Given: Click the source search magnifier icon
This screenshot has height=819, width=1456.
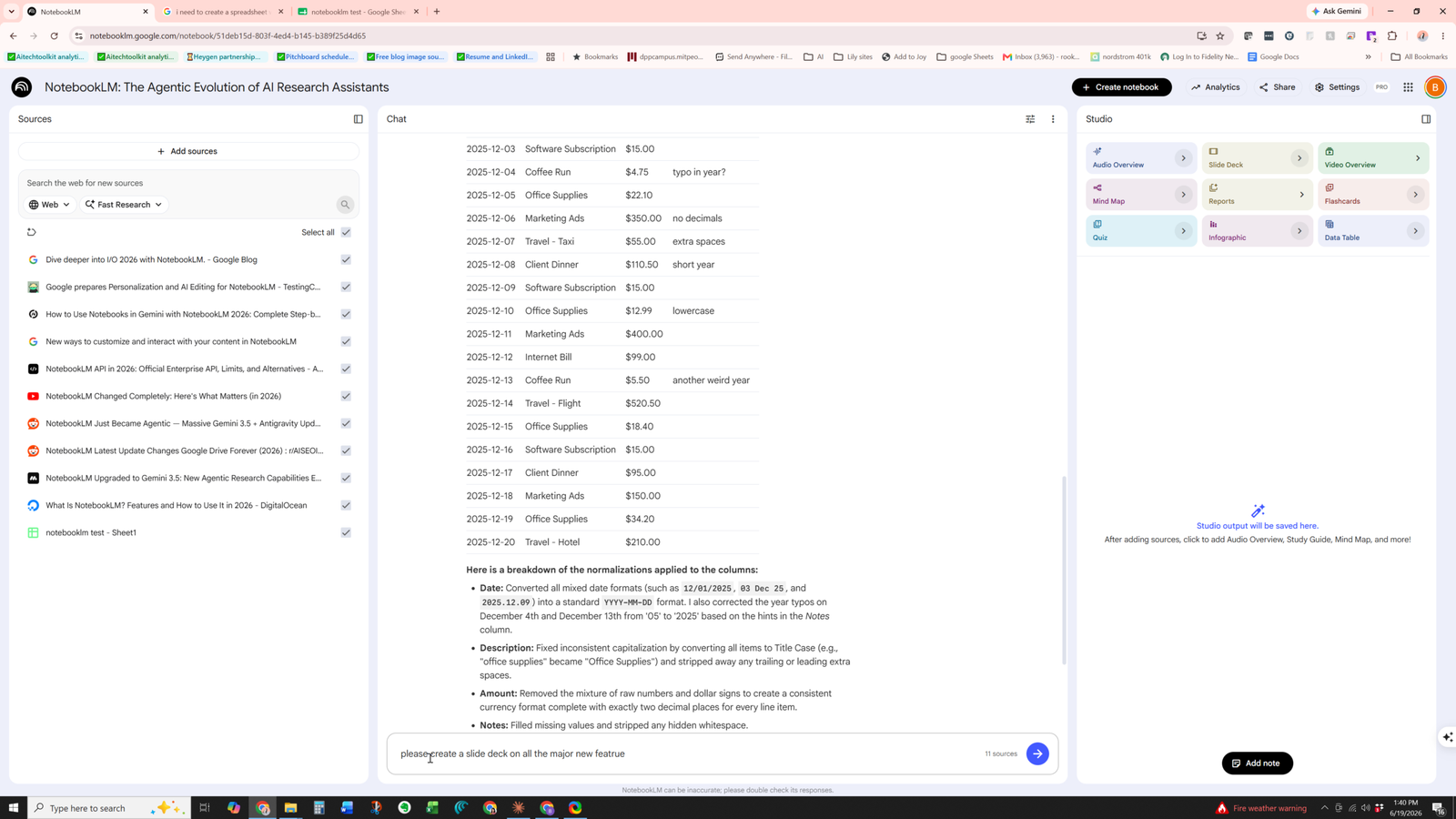Looking at the screenshot, I should pos(345,205).
